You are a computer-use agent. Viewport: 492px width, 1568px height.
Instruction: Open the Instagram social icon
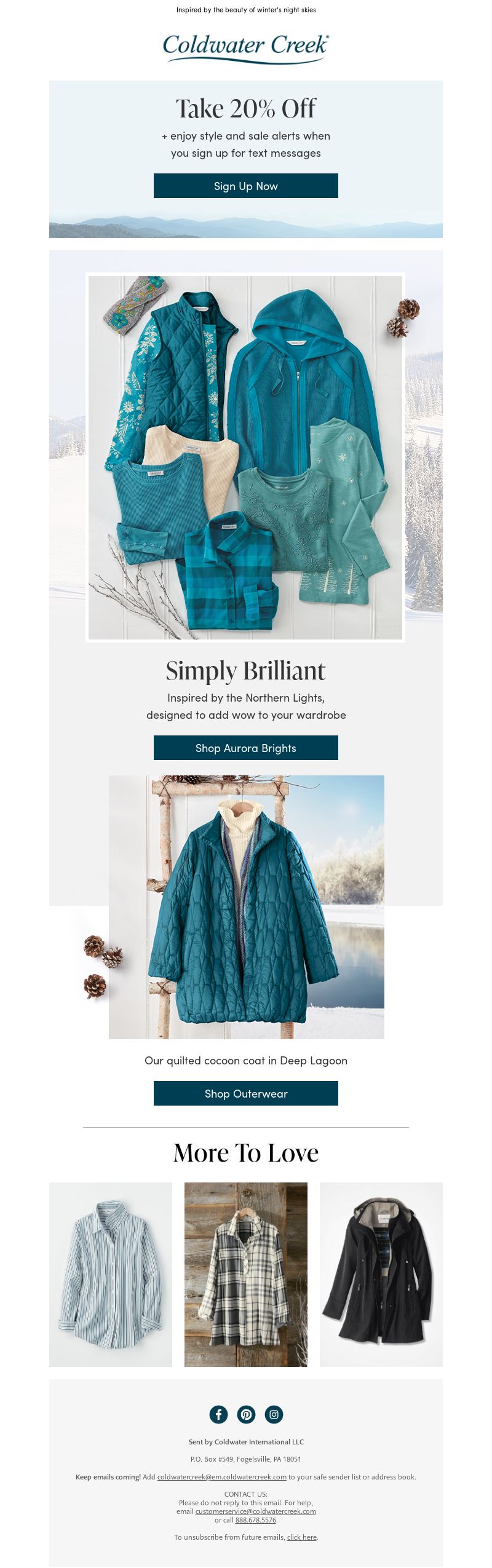[x=274, y=1414]
